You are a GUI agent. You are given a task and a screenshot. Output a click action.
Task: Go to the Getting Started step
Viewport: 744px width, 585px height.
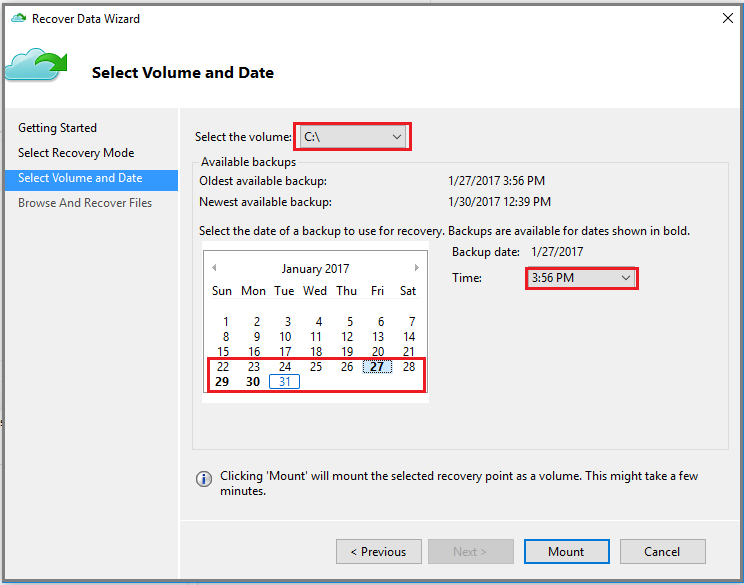(57, 128)
